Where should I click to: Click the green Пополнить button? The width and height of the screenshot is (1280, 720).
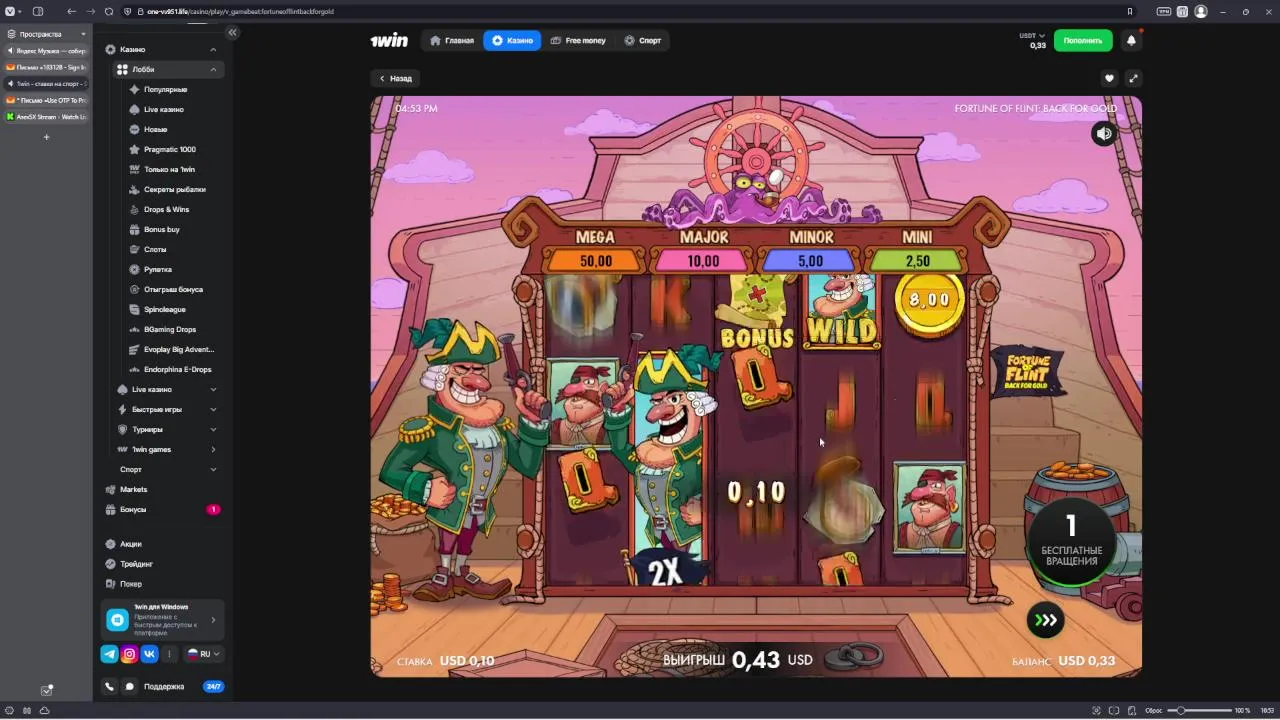pos(1083,41)
